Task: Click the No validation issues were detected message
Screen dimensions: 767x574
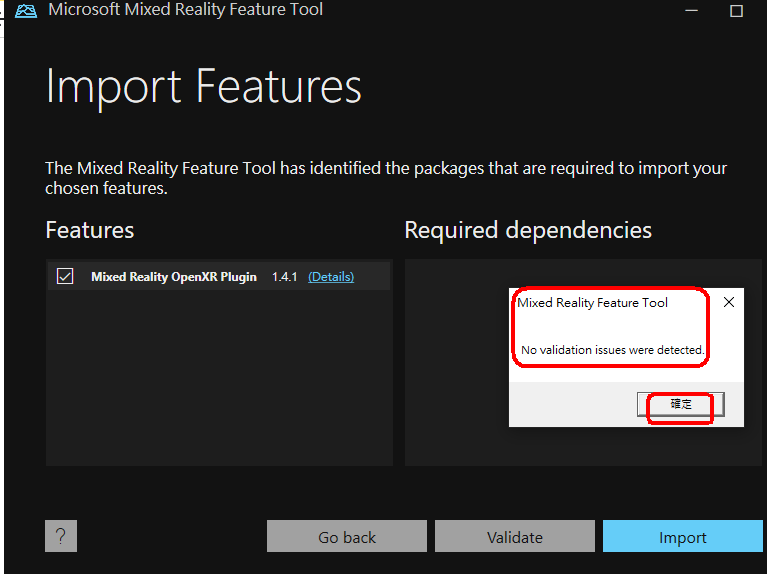Action: pyautogui.click(x=612, y=350)
